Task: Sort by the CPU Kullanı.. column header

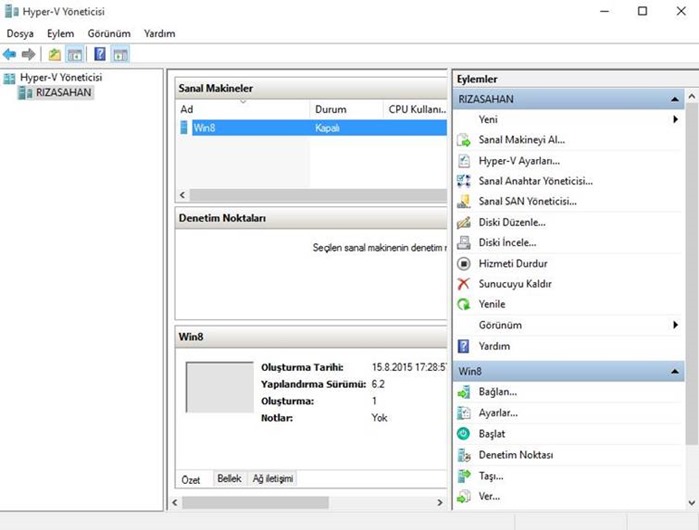Action: pyautogui.click(x=415, y=109)
